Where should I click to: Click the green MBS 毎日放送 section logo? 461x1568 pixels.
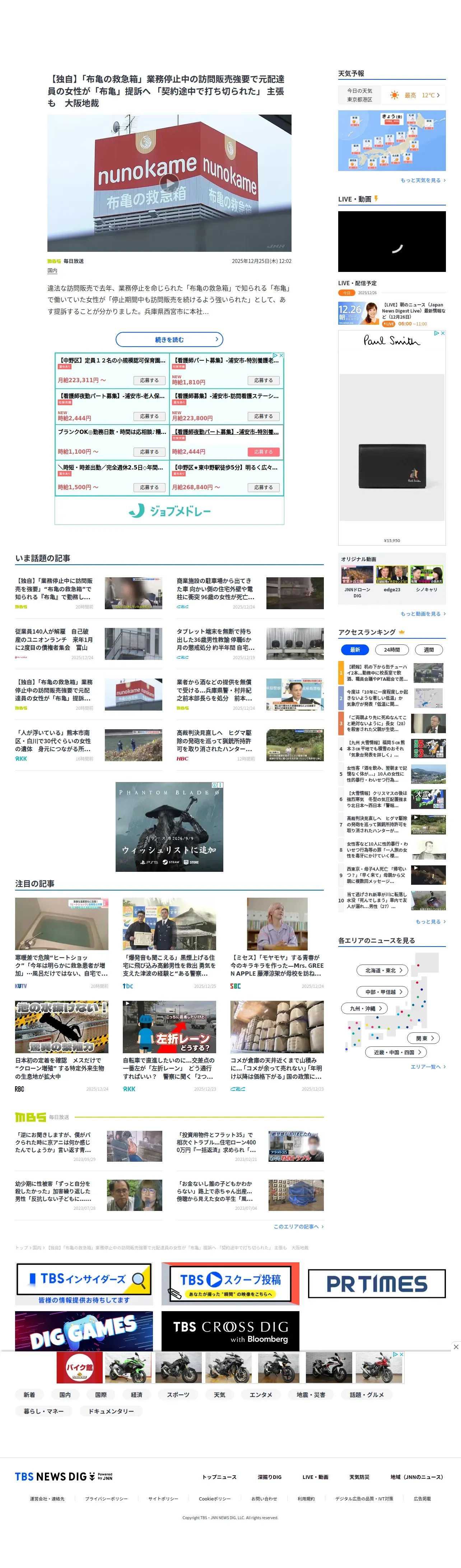pos(42,1117)
